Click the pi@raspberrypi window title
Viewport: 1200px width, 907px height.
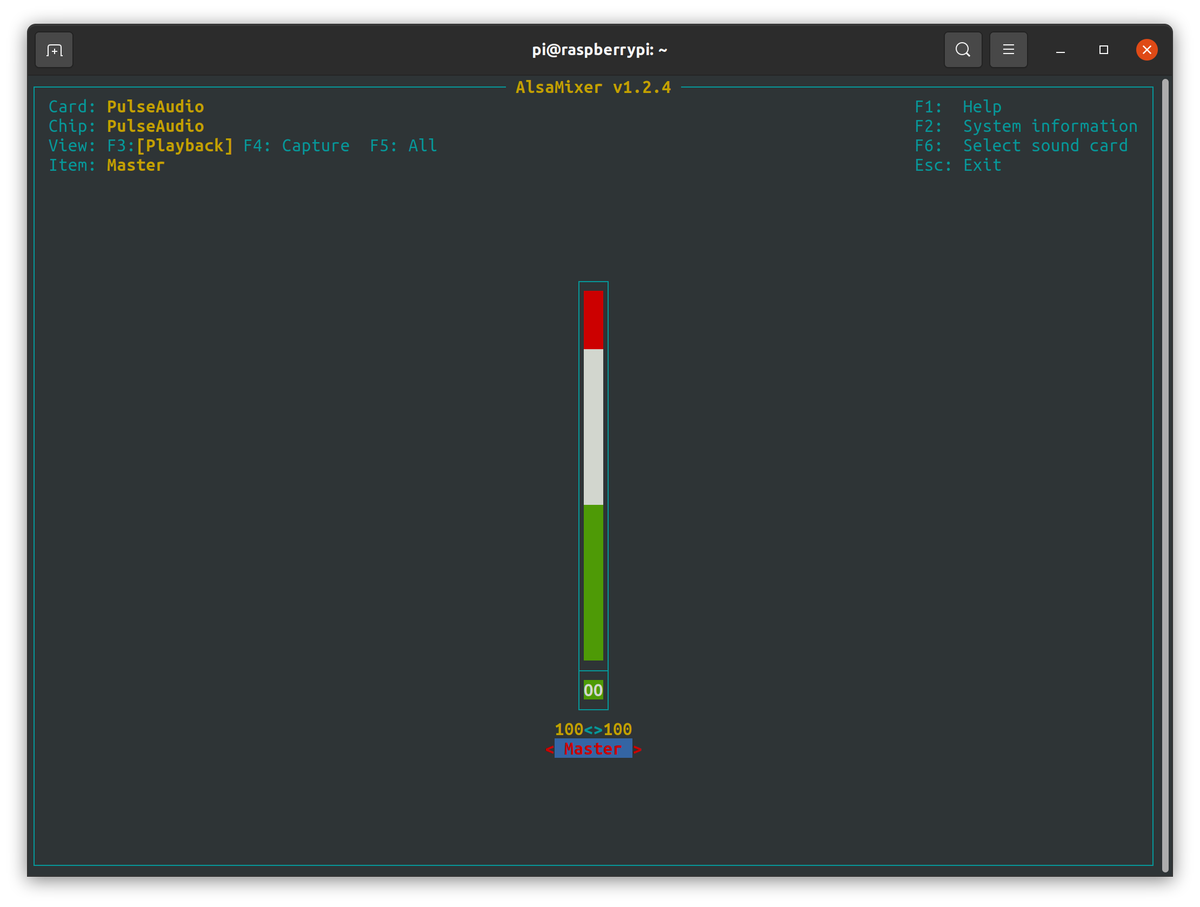pos(599,50)
